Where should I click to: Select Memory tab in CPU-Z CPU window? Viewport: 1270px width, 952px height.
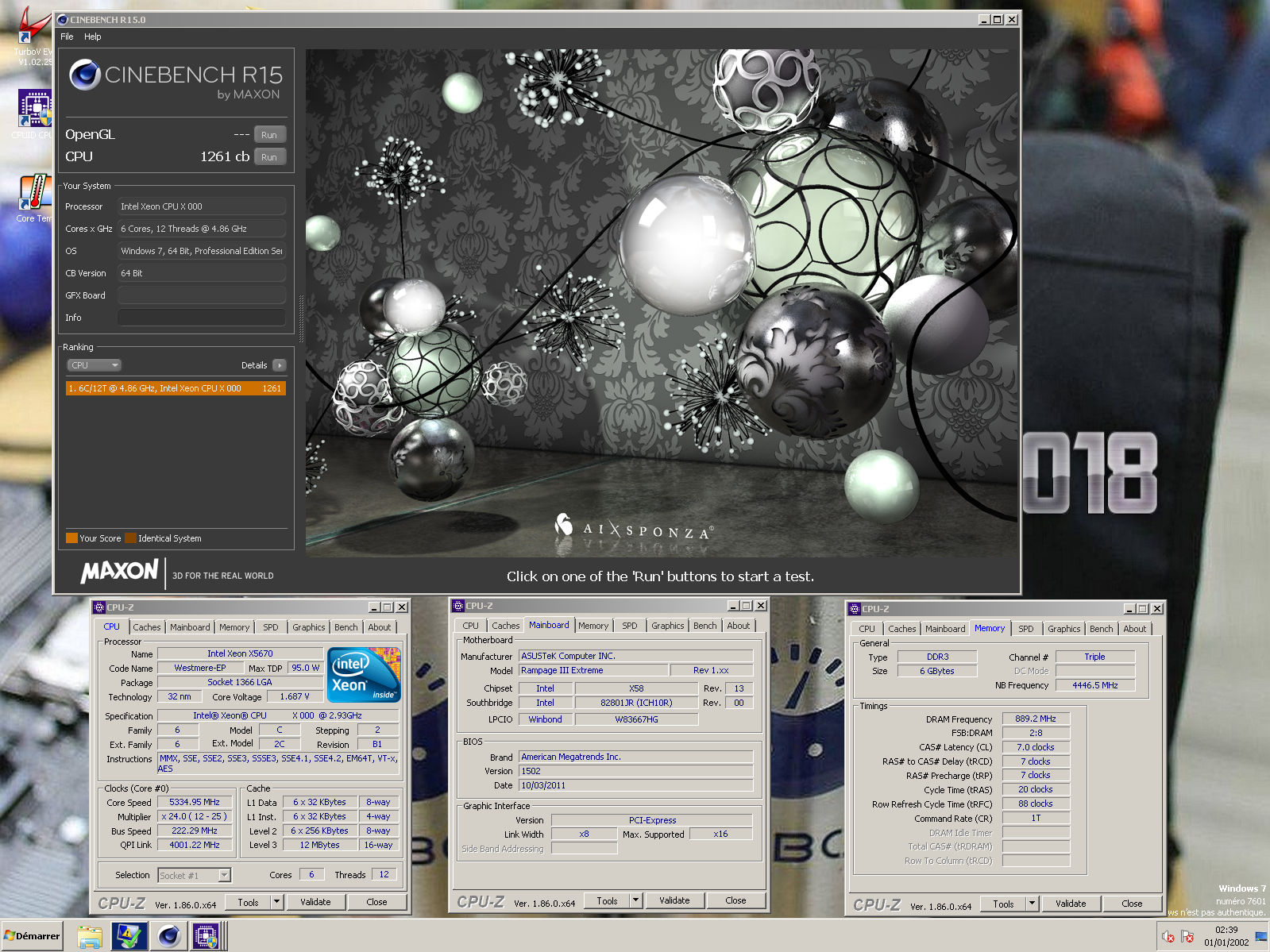234,627
